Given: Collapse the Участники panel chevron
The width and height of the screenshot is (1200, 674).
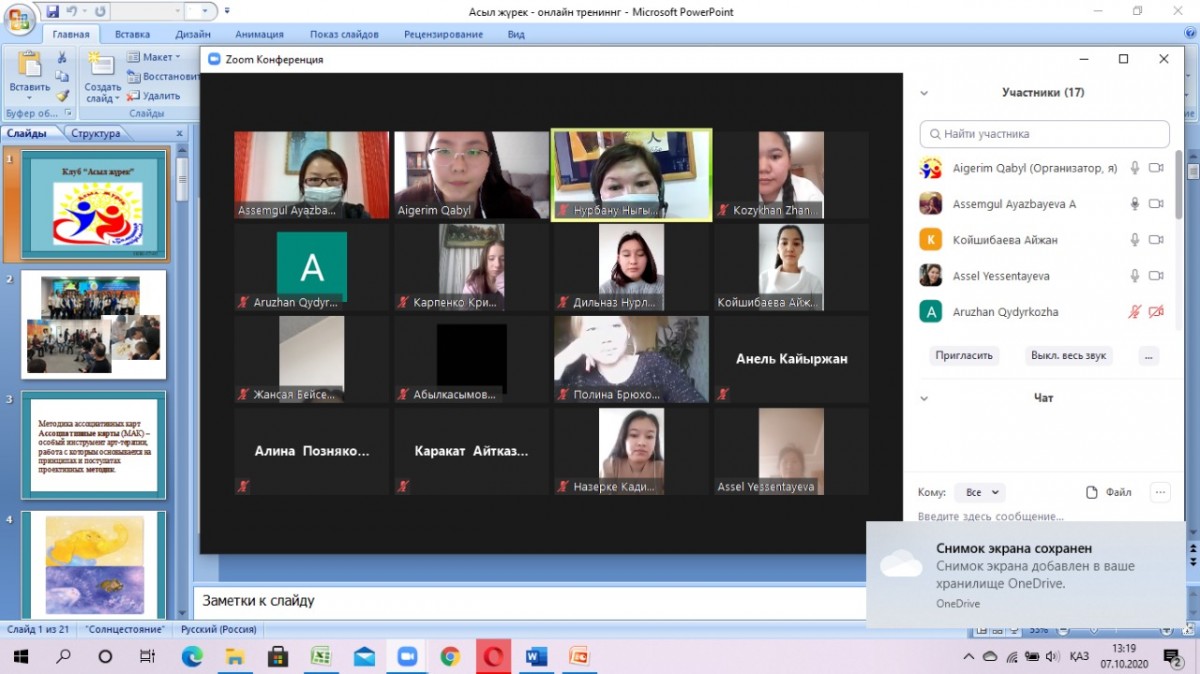Looking at the screenshot, I should (924, 93).
